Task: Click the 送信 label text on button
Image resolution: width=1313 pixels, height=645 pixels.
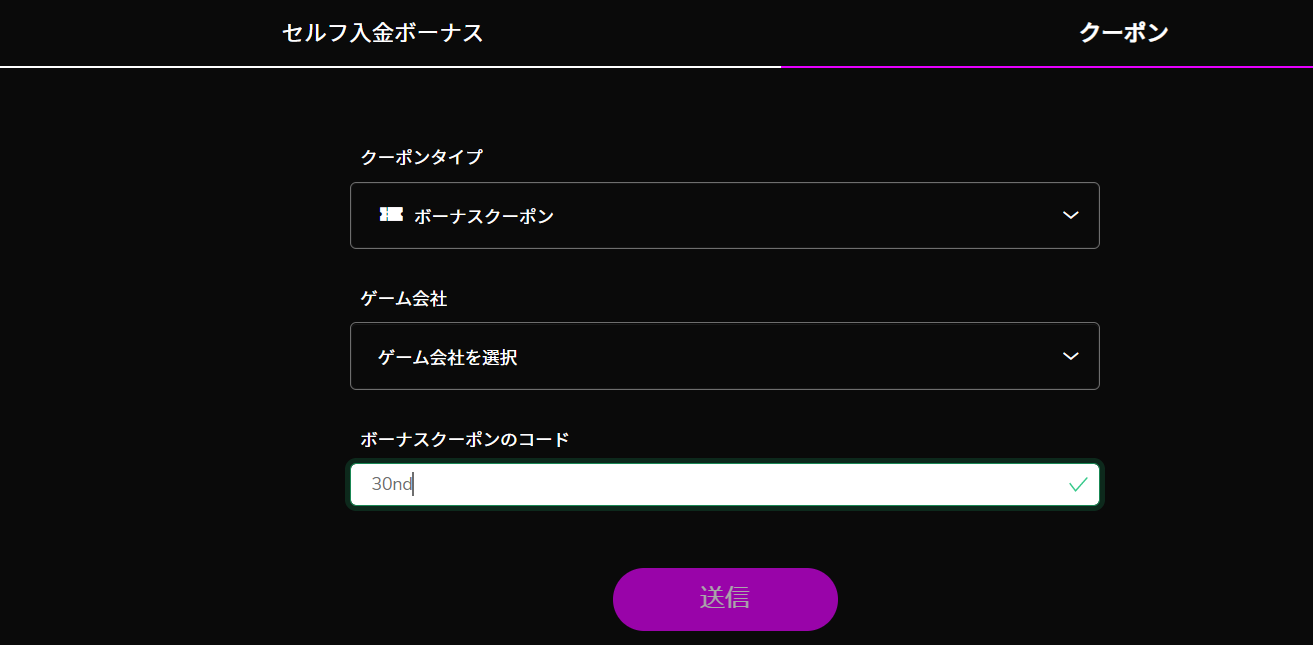Action: [725, 598]
